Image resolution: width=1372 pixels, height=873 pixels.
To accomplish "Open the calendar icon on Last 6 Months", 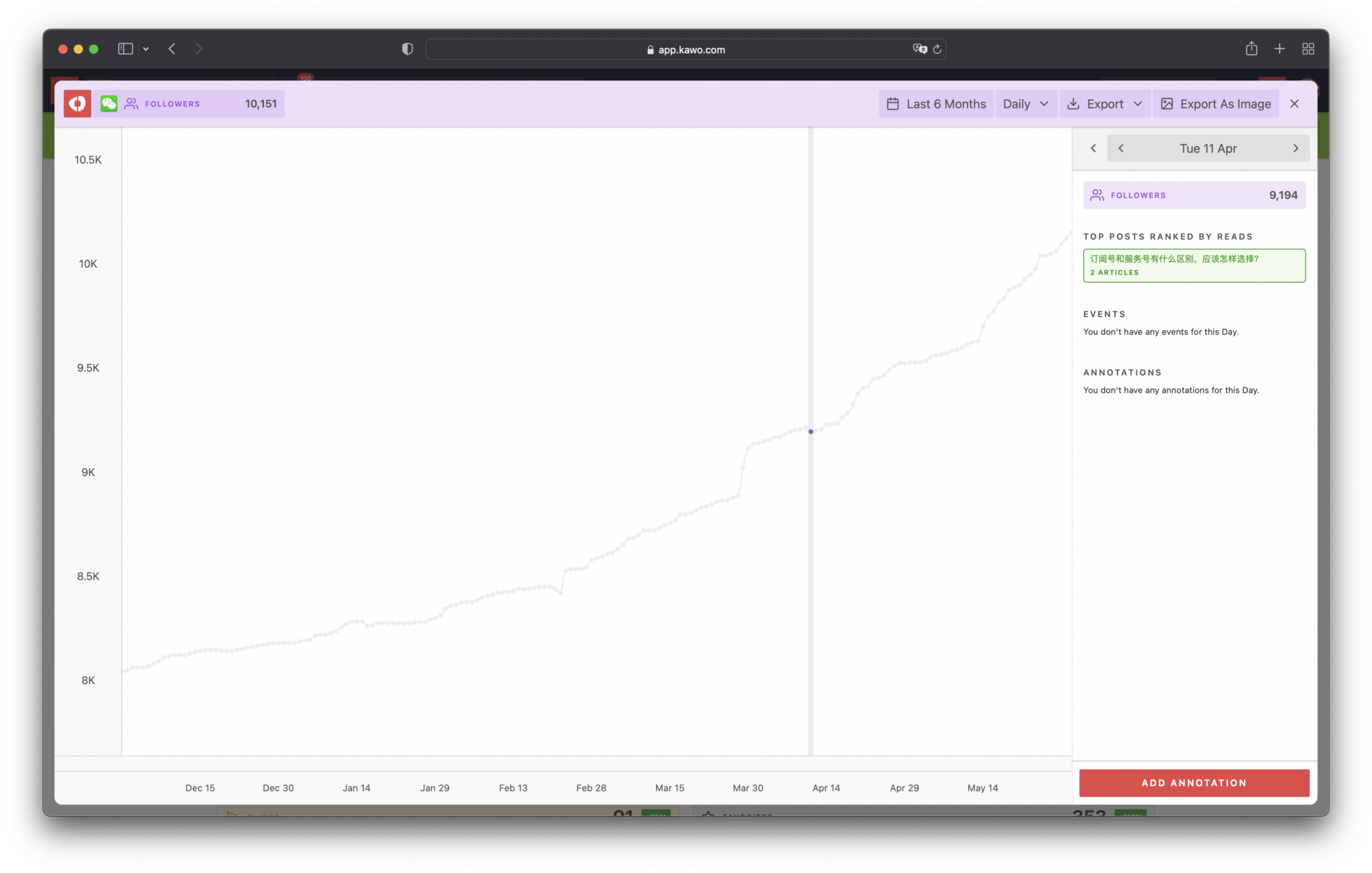I will point(894,103).
